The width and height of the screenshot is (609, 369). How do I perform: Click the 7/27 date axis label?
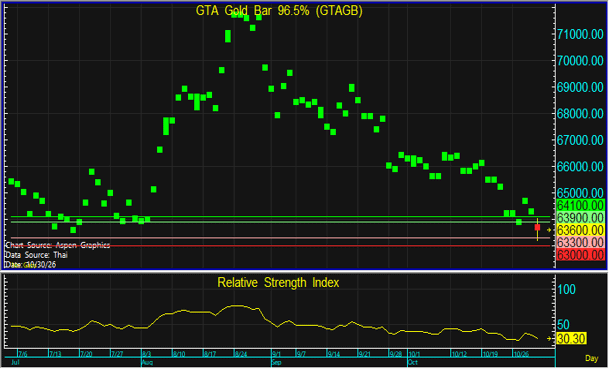[117, 354]
